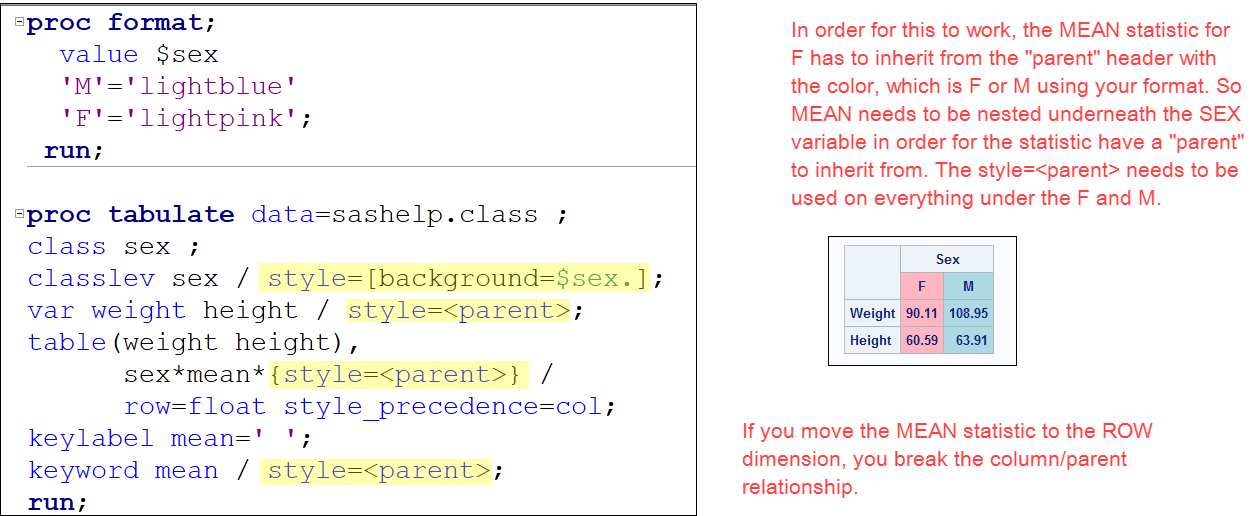Select the 90.11 value cell
This screenshot has height=516, width=1250.
point(921,313)
